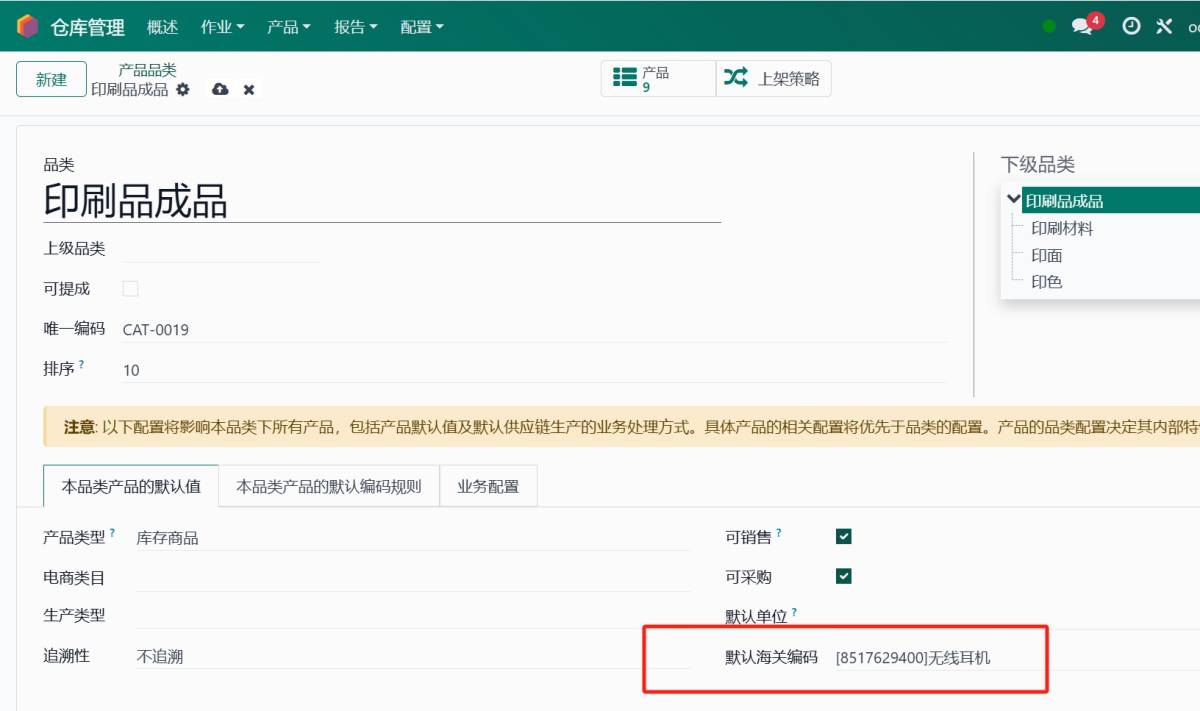Click the 新建 button
This screenshot has width=1200, height=711.
(x=51, y=80)
